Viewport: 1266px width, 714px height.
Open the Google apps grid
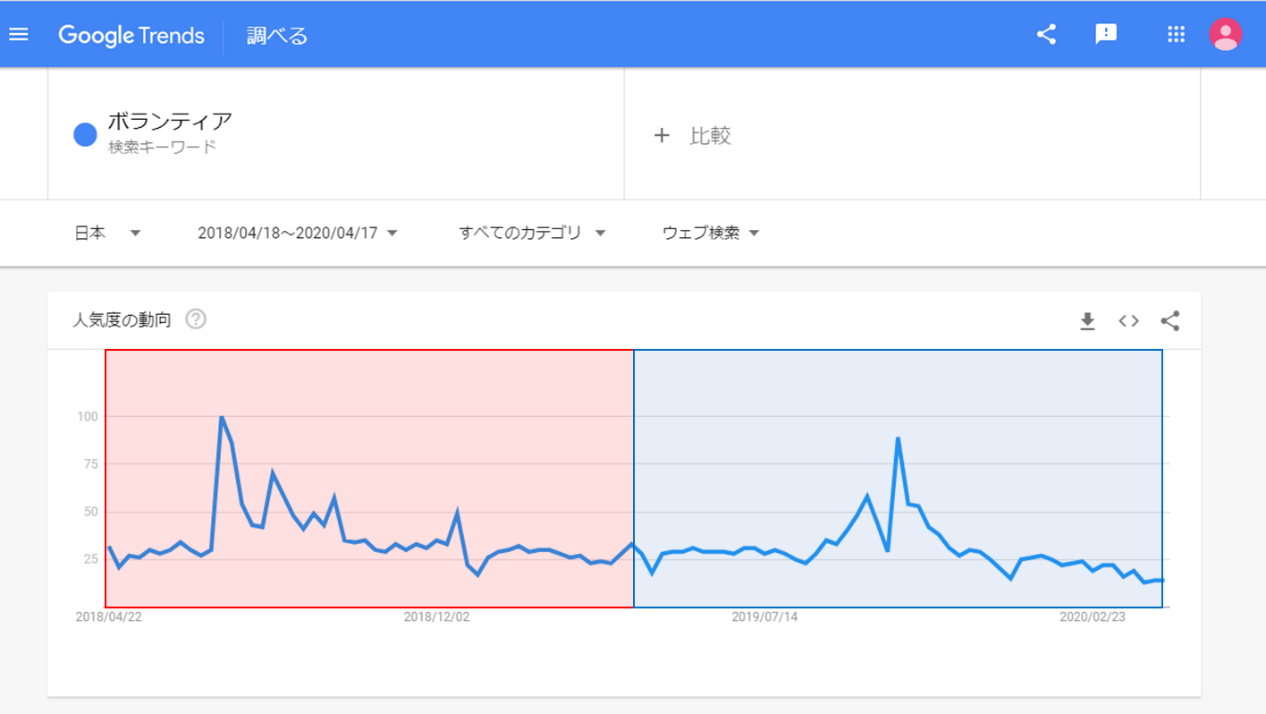[1176, 35]
